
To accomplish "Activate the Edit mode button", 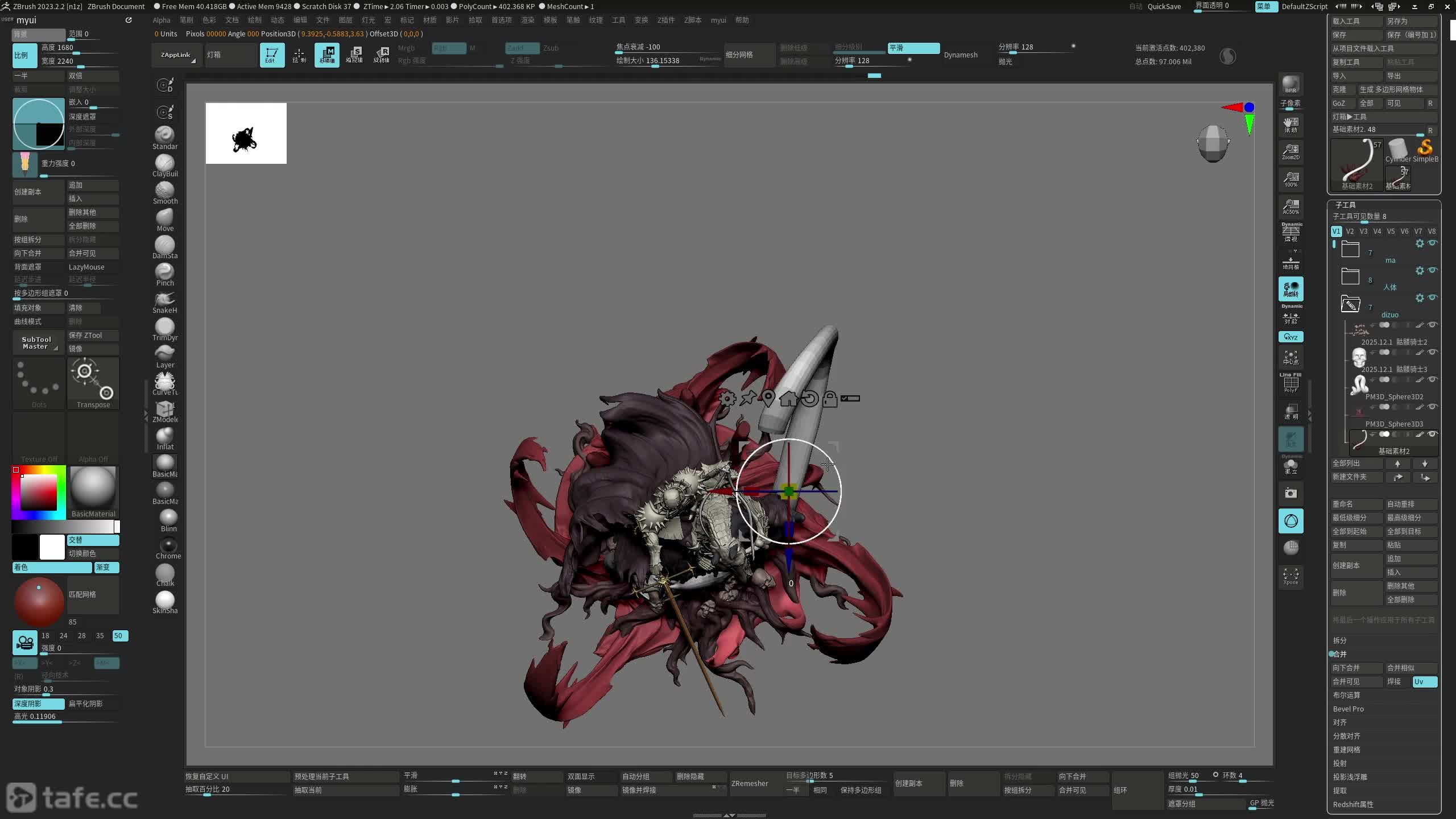I will click(272, 55).
